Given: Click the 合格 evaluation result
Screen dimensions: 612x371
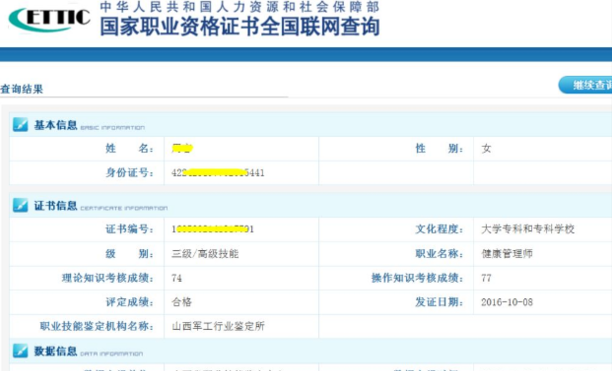Looking at the screenshot, I should (x=181, y=302).
